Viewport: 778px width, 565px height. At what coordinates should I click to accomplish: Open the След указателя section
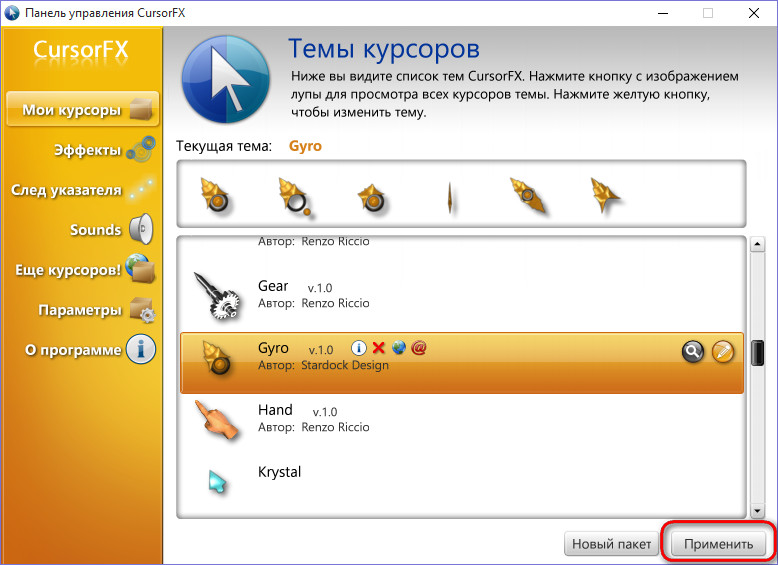[66, 190]
